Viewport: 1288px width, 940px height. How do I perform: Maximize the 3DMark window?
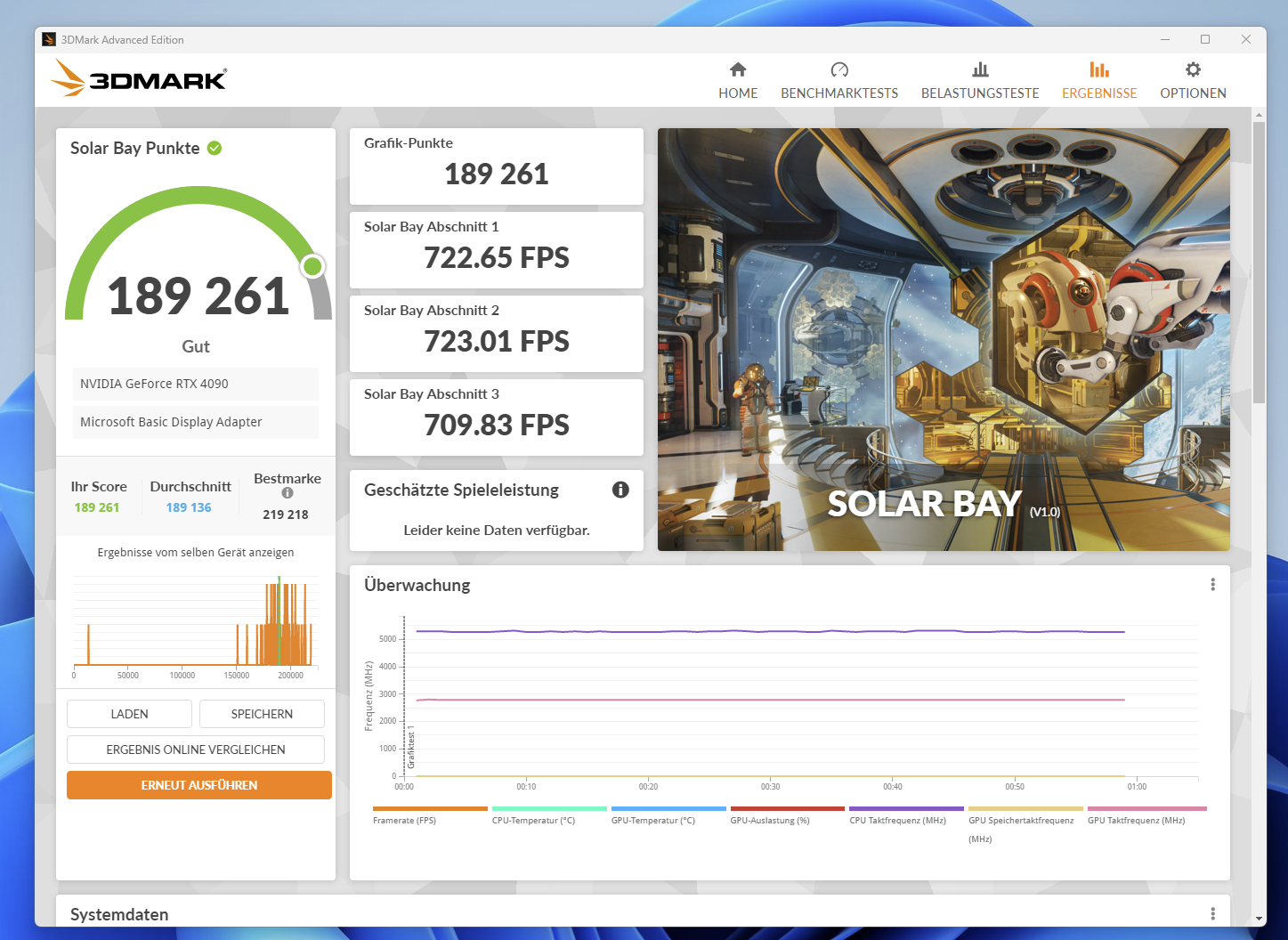click(1205, 39)
